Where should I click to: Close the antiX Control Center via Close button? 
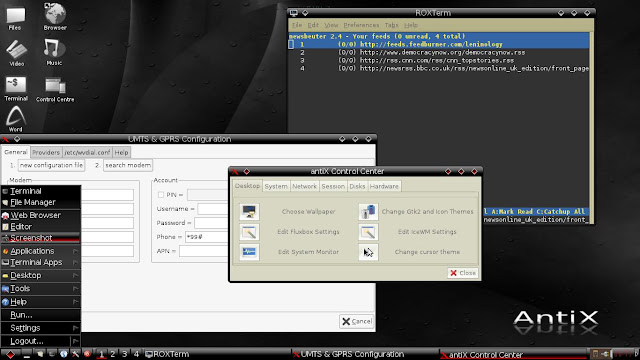[x=463, y=273]
